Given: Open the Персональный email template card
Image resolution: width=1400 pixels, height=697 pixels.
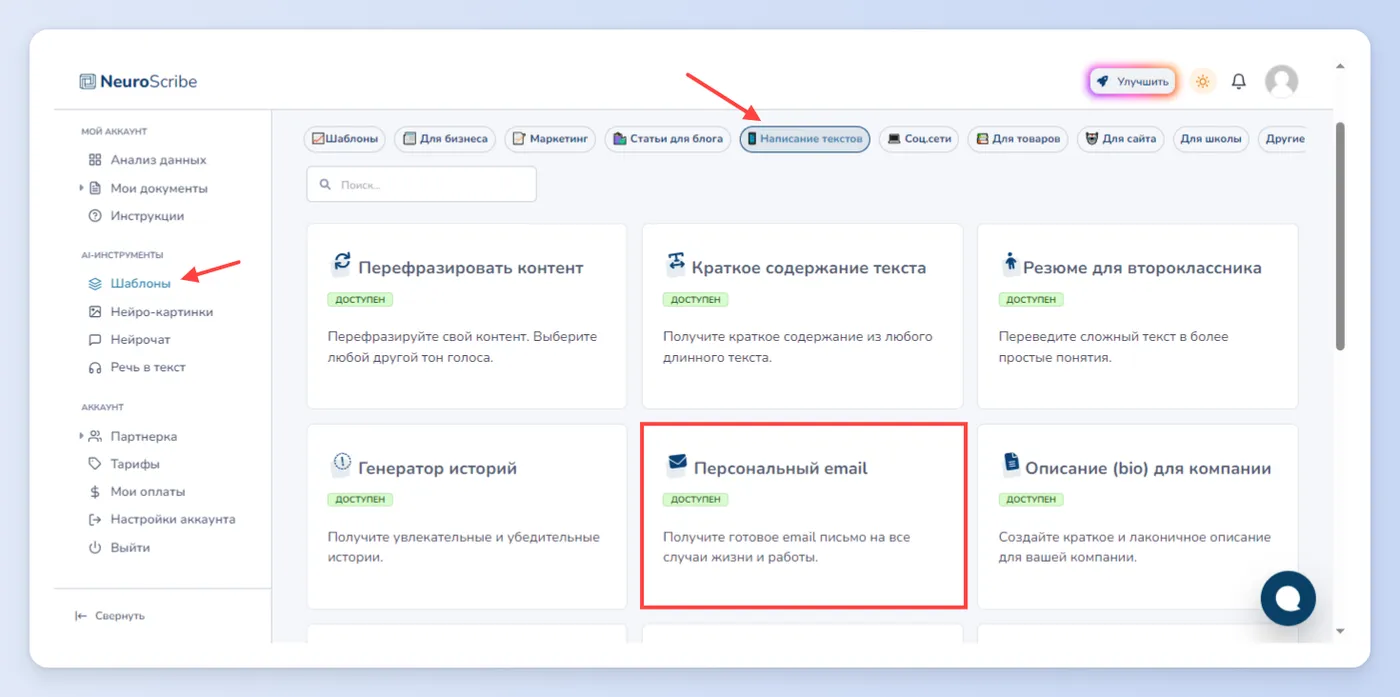Looking at the screenshot, I should 803,515.
